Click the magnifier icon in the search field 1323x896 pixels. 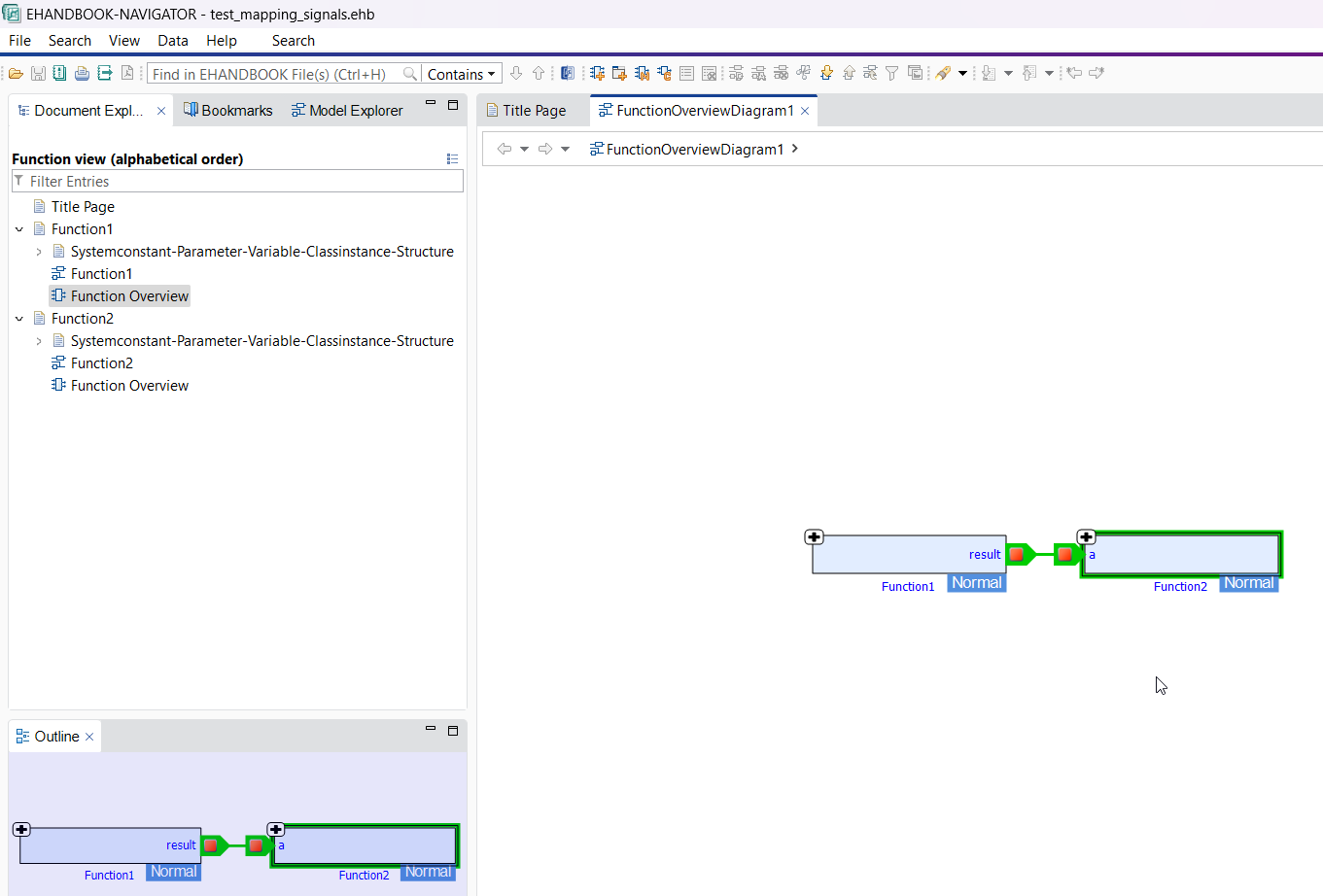(410, 74)
